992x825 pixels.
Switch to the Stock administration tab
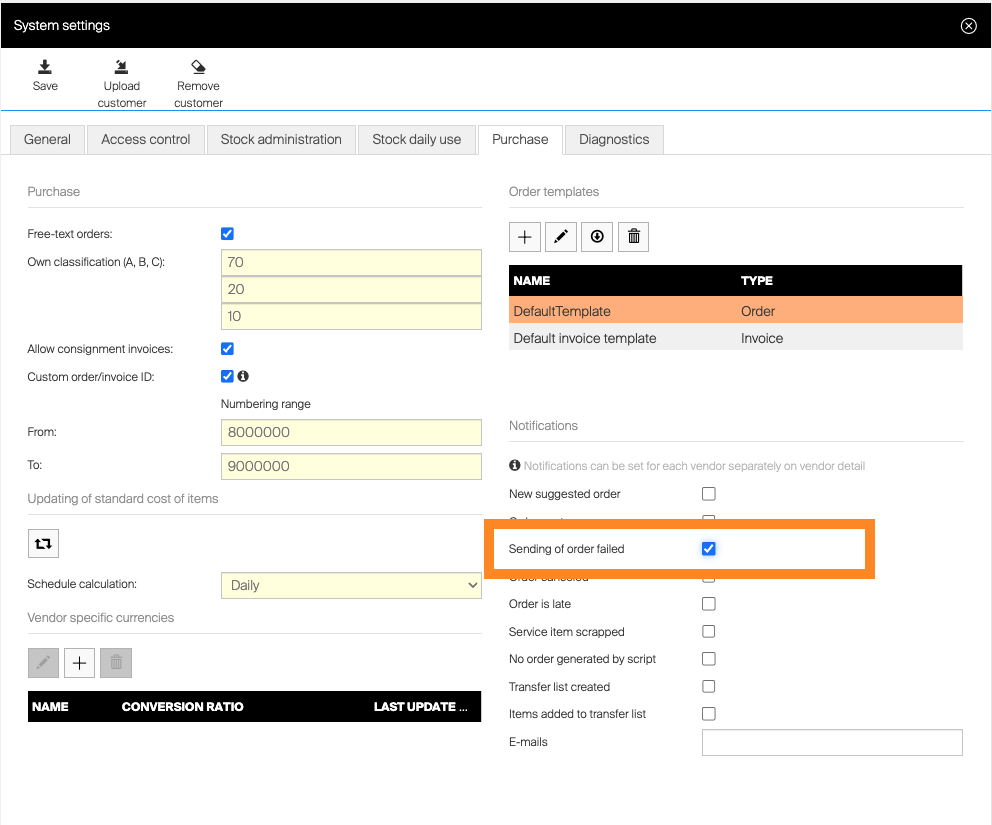click(x=281, y=140)
